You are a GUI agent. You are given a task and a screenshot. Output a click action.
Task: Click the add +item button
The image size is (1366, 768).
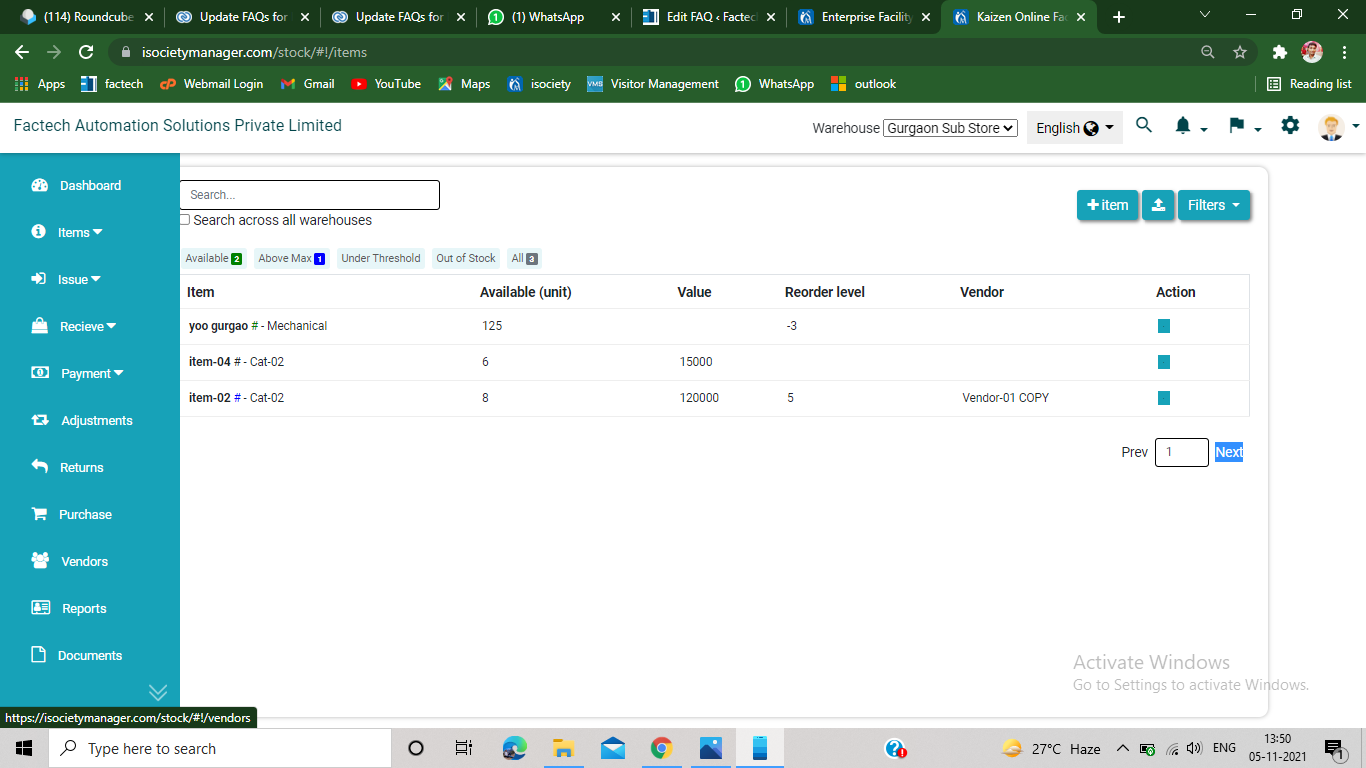[x=1107, y=205]
